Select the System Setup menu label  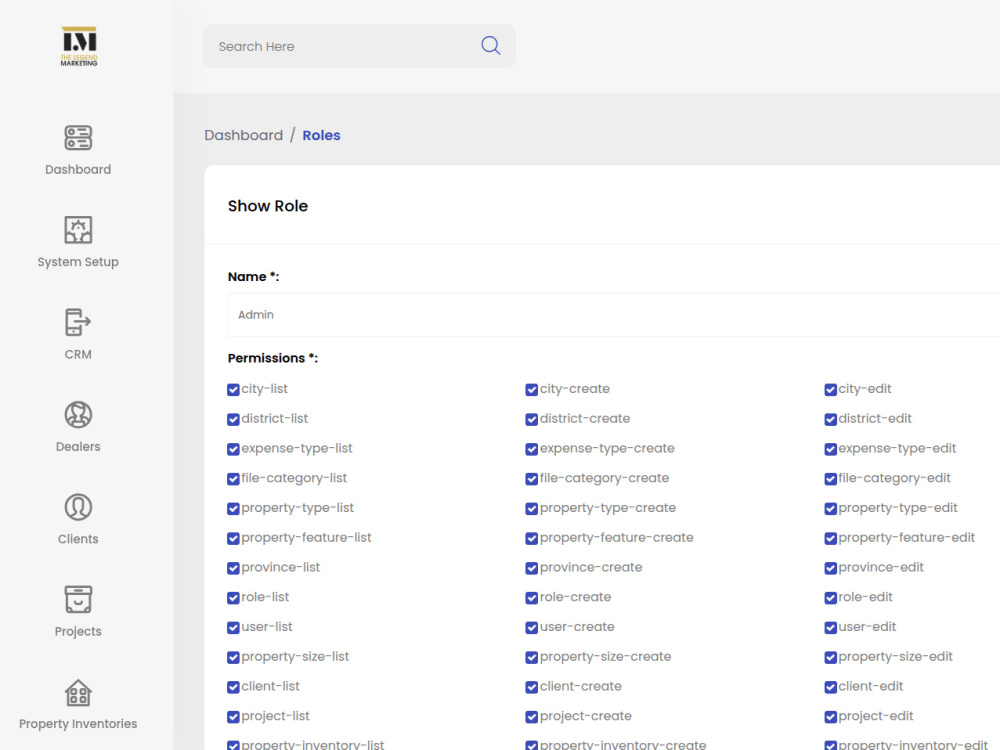78,262
